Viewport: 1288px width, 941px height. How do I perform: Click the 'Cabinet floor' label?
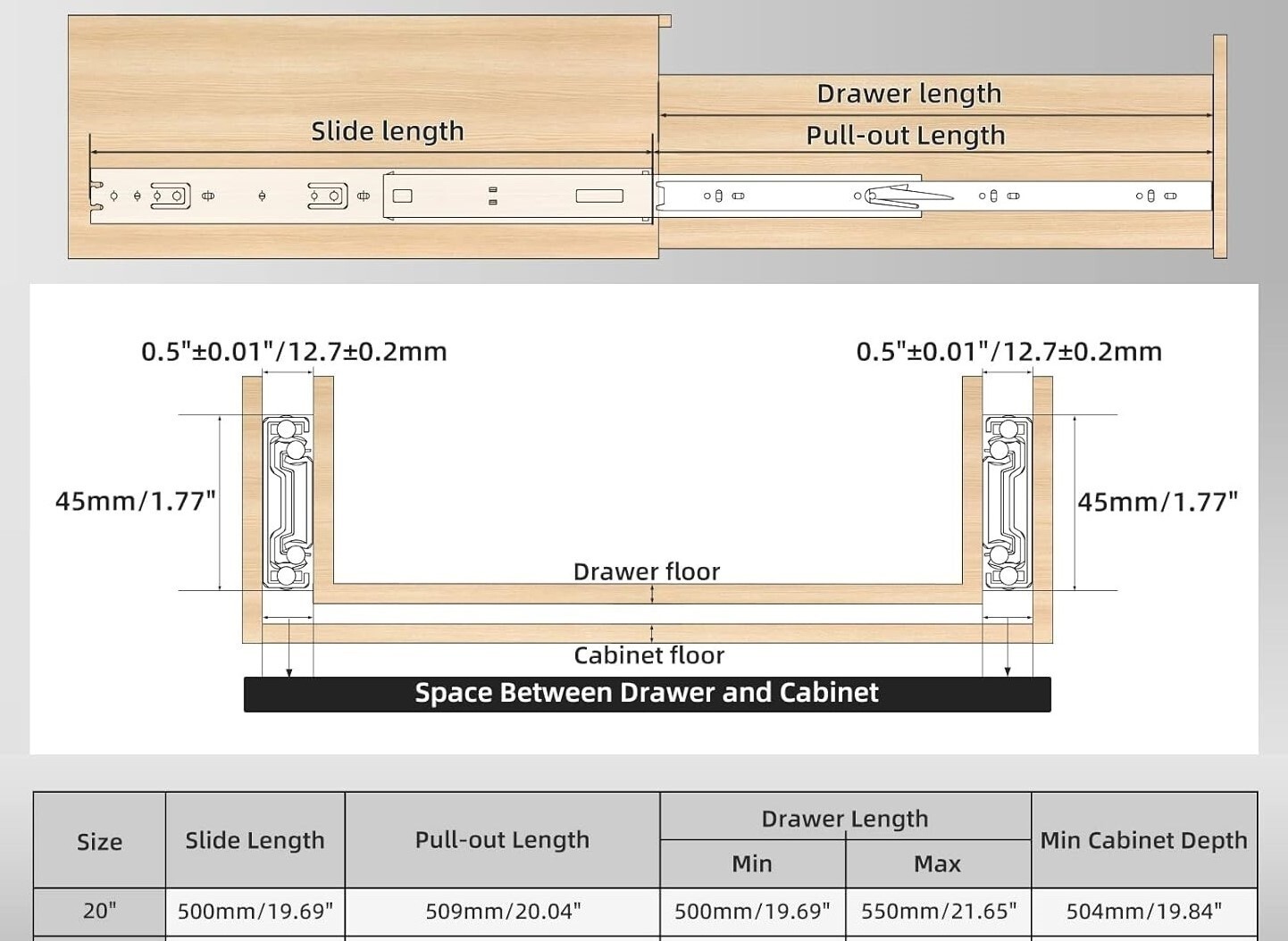[648, 655]
